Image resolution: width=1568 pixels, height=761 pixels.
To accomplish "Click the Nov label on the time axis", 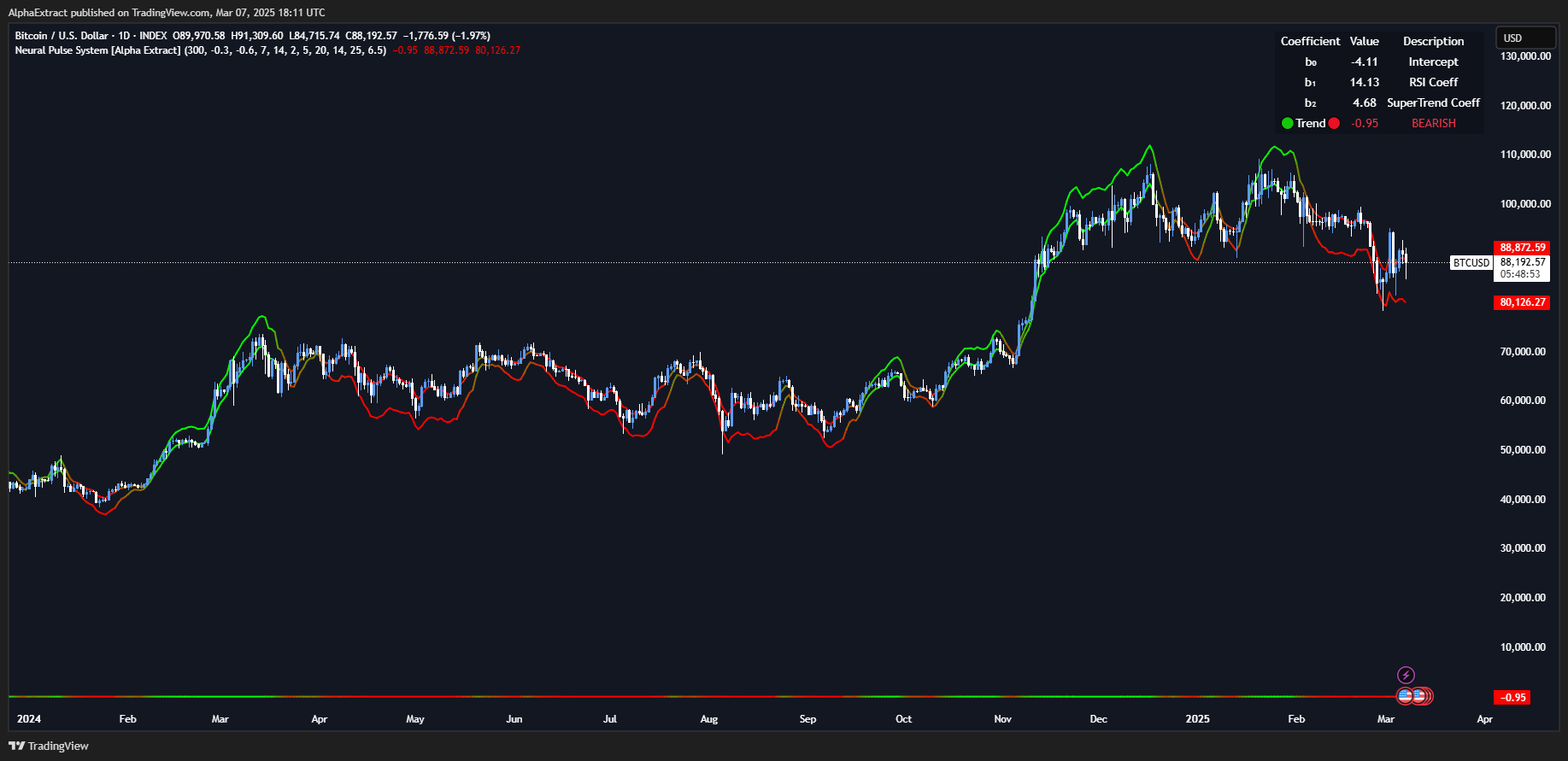I will point(1003,719).
